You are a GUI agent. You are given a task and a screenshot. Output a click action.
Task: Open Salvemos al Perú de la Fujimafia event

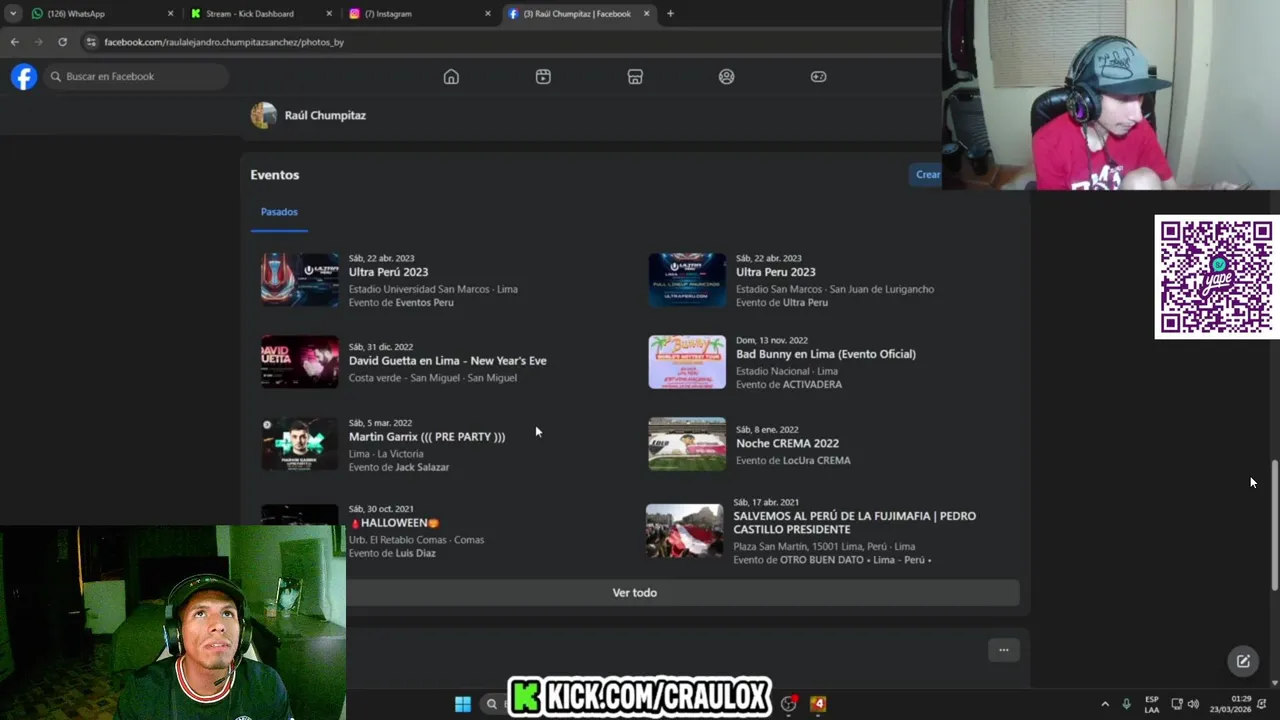click(x=854, y=523)
